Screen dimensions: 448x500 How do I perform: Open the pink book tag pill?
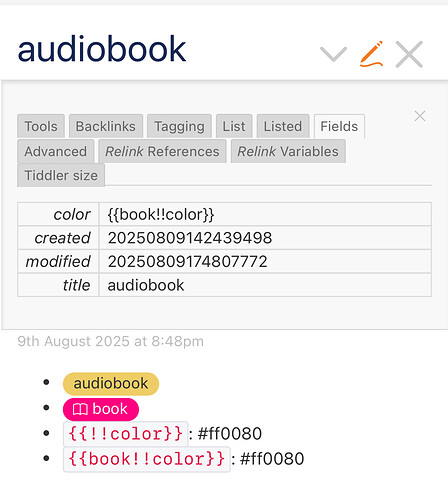point(101,409)
